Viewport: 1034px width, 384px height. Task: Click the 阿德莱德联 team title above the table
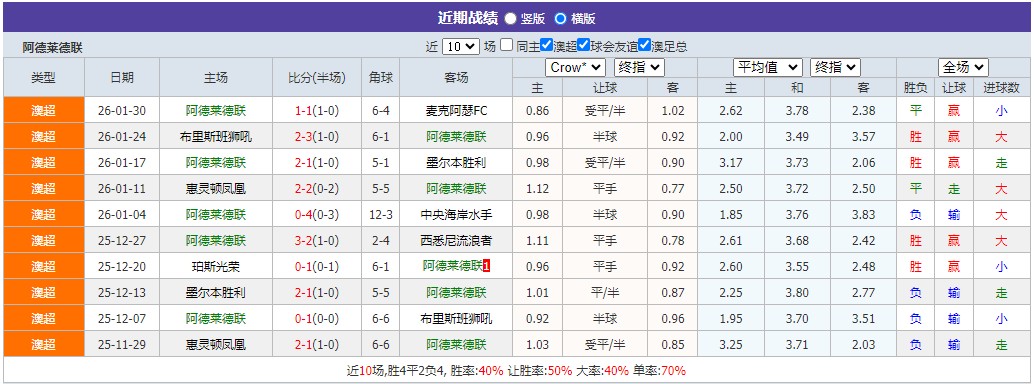click(53, 48)
